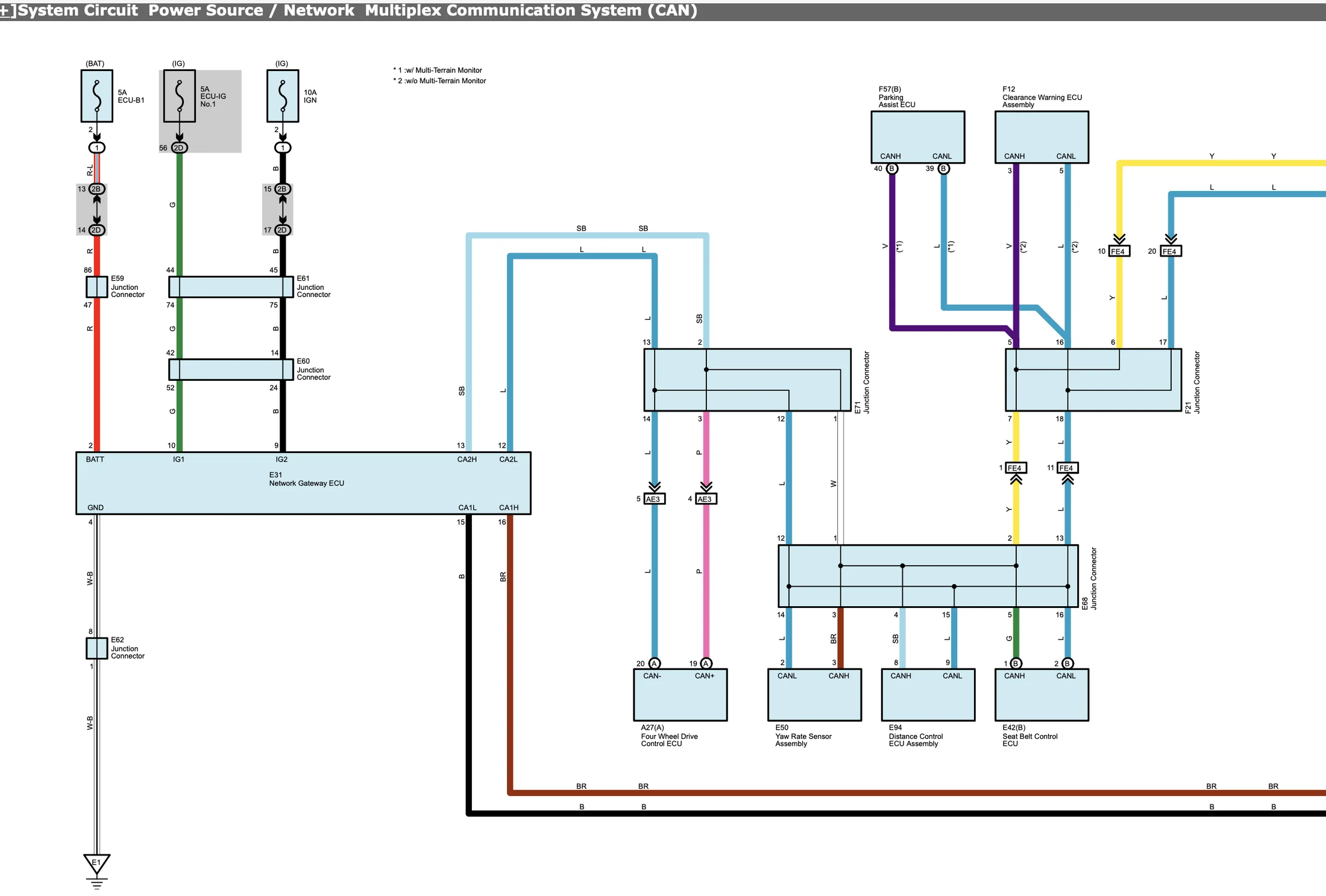The height and width of the screenshot is (896, 1326).
Task: Click circled B terminal at pin 39
Action: (944, 169)
